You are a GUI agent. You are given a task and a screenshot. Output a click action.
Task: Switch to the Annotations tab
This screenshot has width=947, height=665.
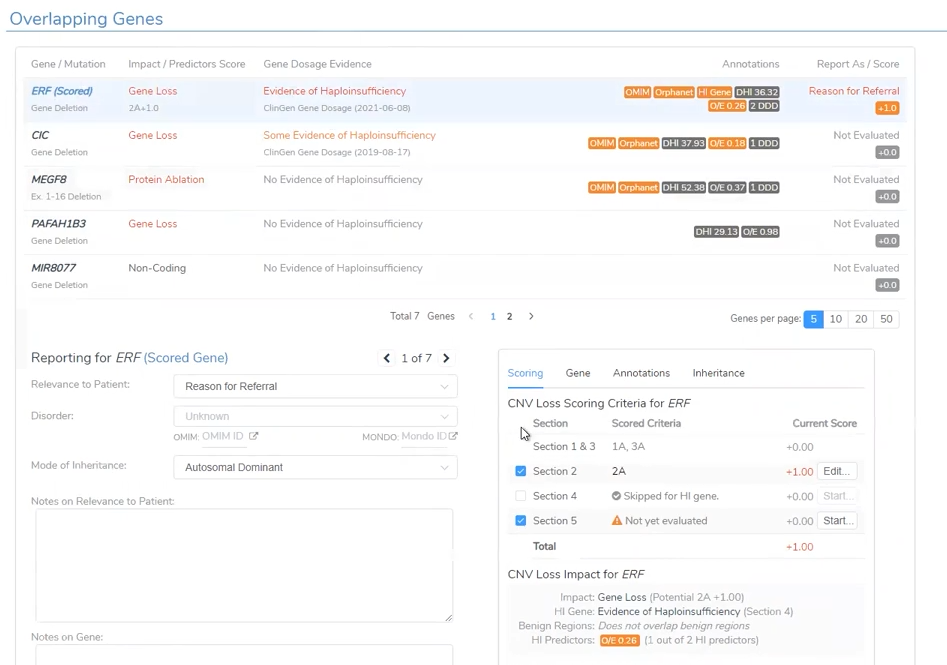click(x=641, y=373)
